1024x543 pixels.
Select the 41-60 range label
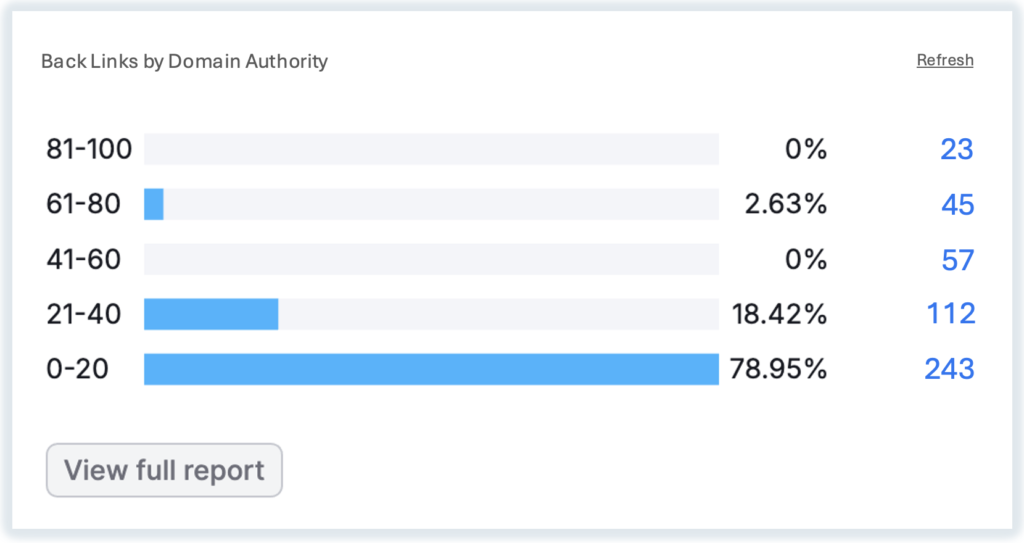click(84, 260)
